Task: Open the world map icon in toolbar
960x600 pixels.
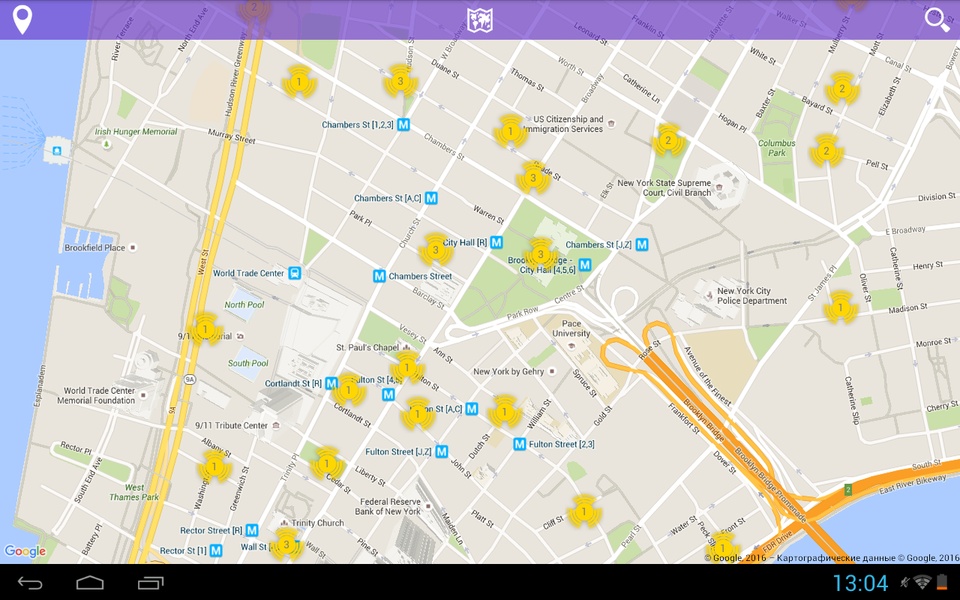Action: click(x=480, y=20)
